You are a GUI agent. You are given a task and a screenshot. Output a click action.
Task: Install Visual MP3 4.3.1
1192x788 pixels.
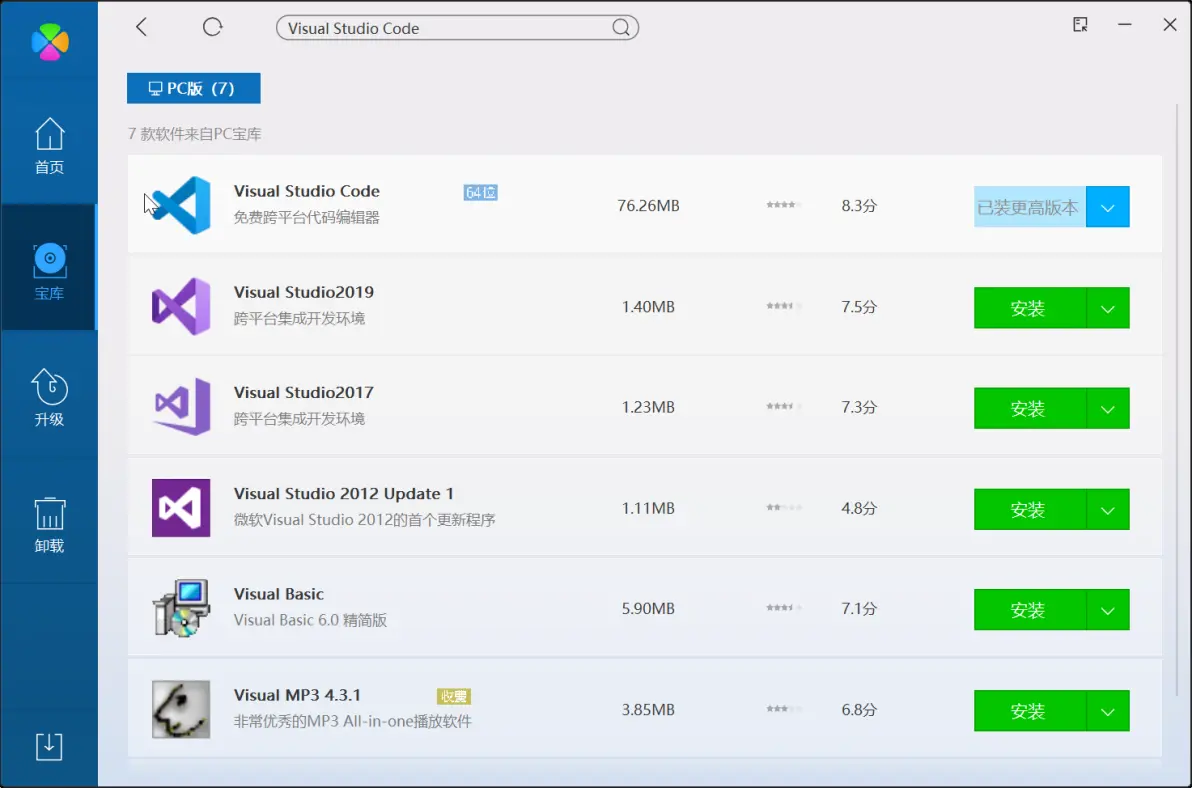1029,711
